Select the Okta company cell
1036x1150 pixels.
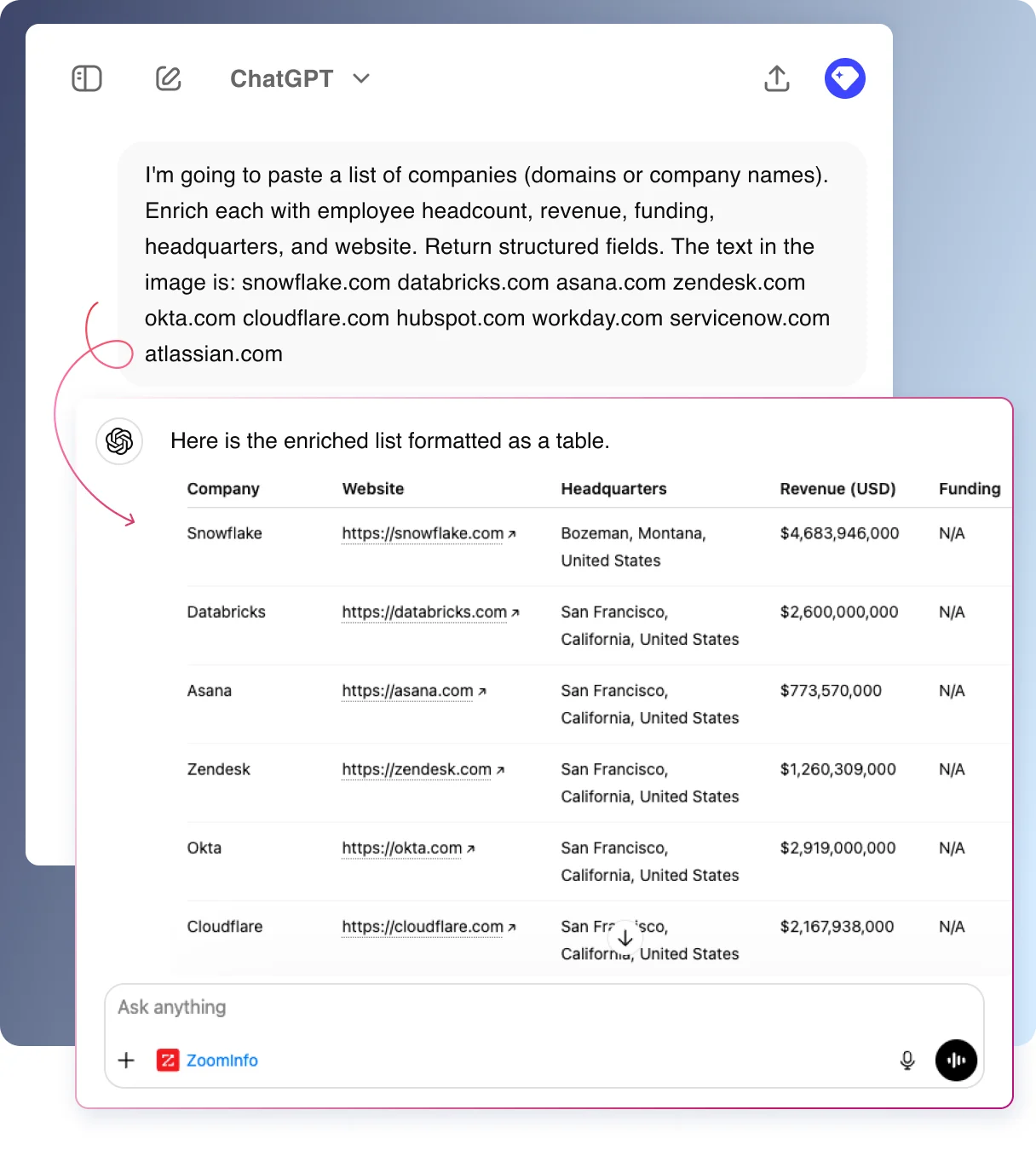click(x=204, y=848)
